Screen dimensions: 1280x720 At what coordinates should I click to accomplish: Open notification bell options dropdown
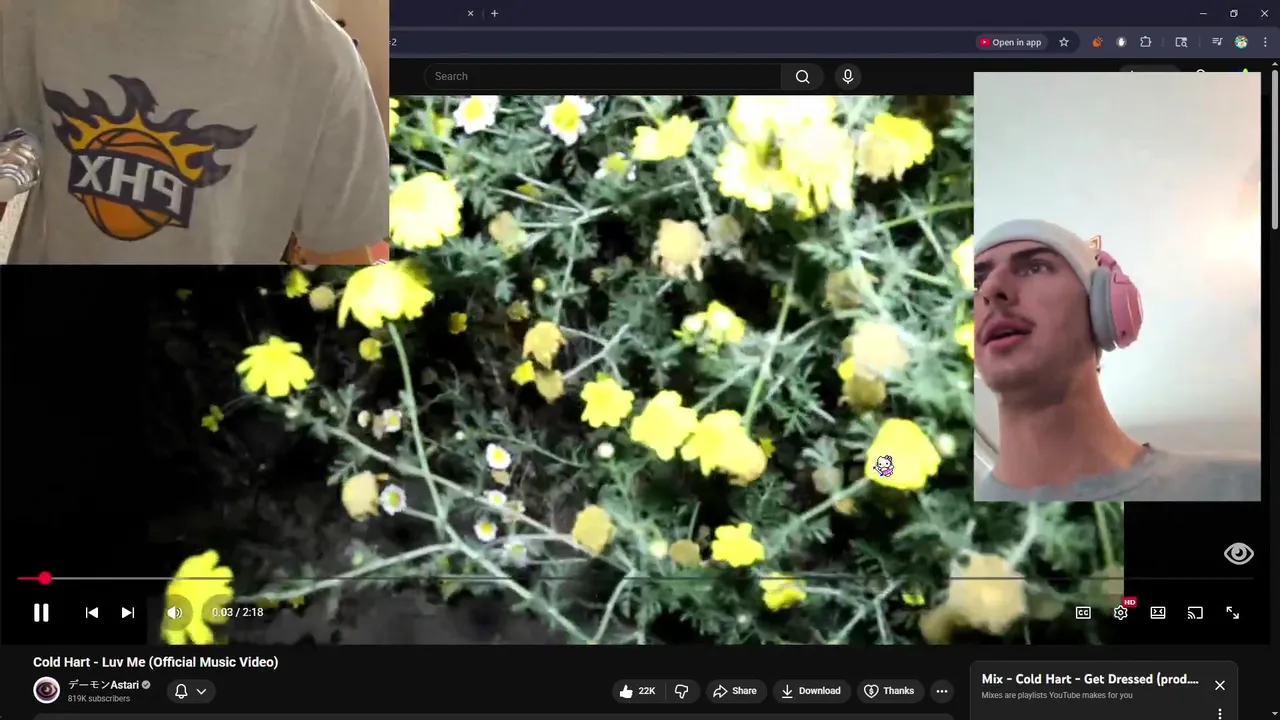click(x=190, y=691)
